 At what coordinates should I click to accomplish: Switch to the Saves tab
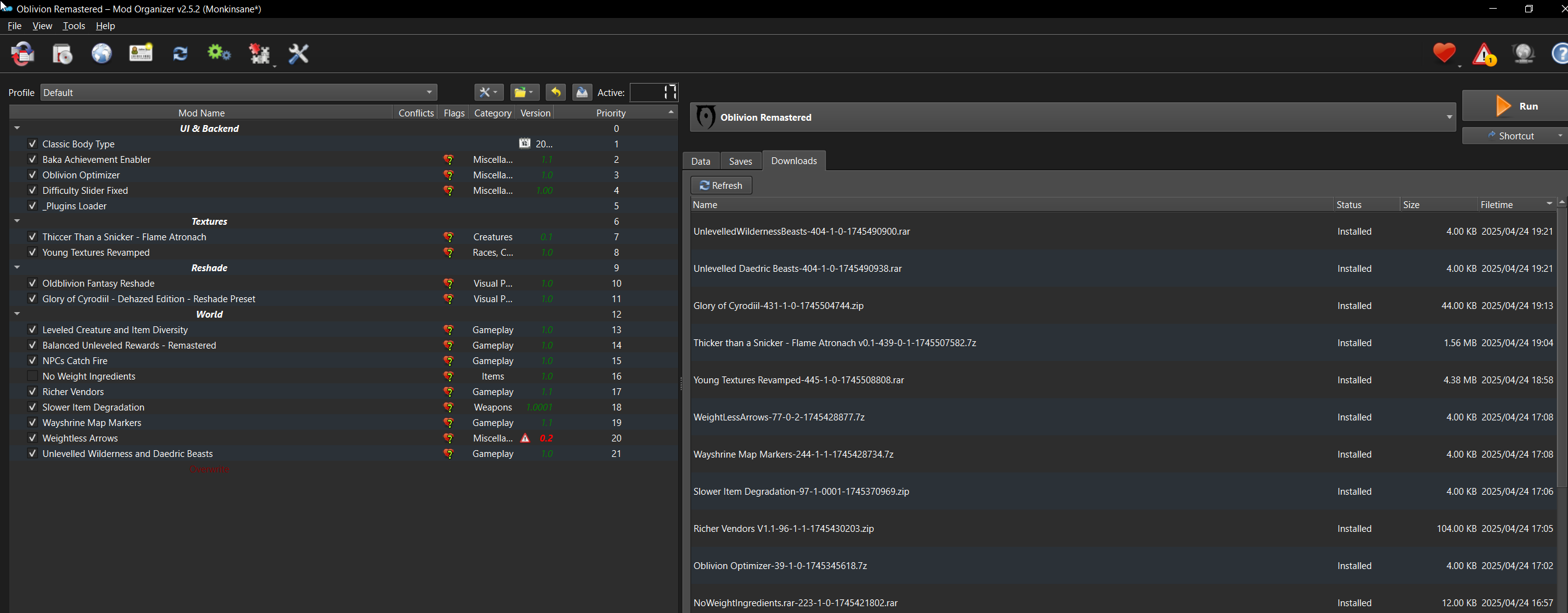pos(740,161)
